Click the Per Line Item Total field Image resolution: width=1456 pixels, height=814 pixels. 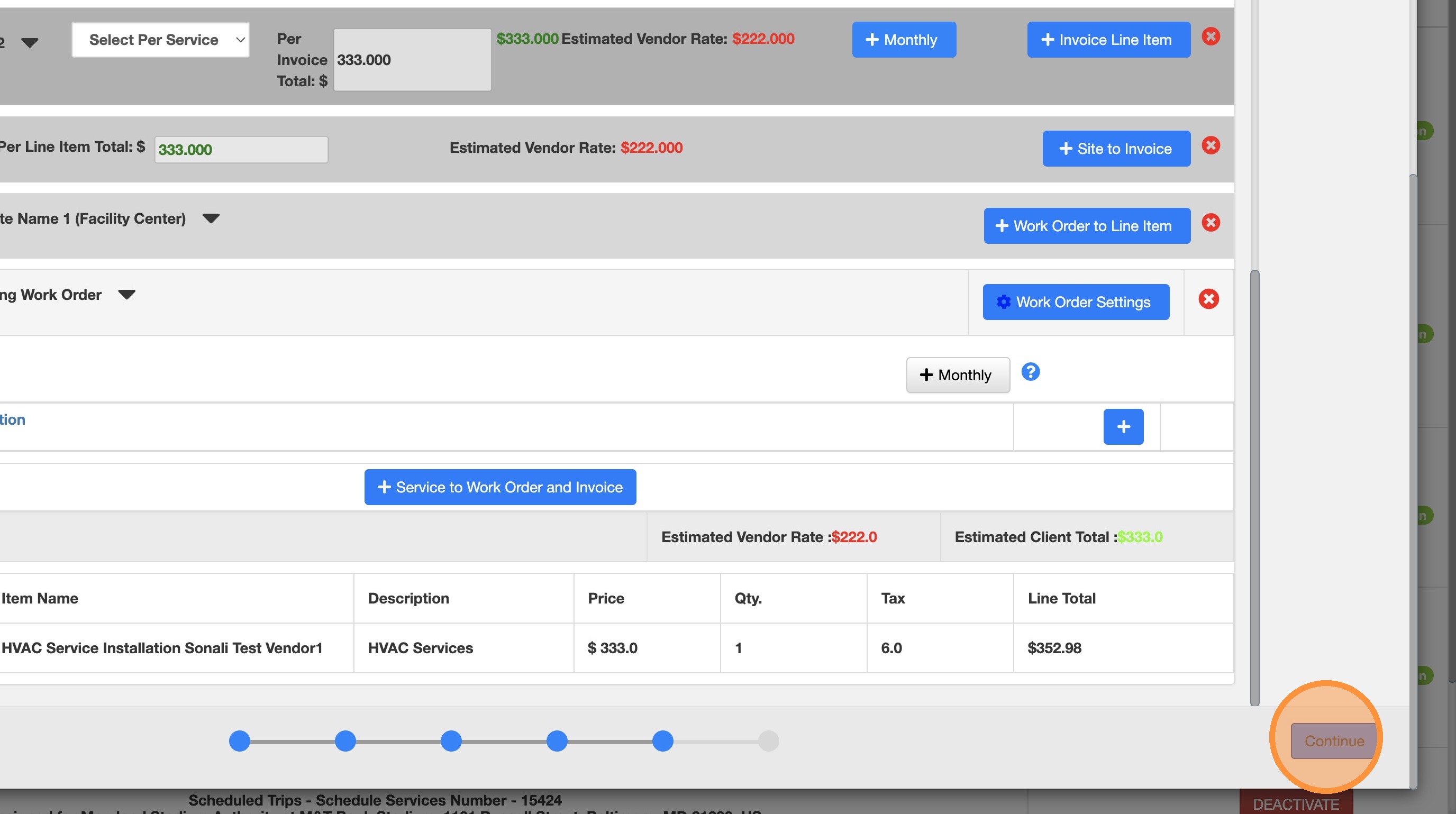tap(241, 150)
